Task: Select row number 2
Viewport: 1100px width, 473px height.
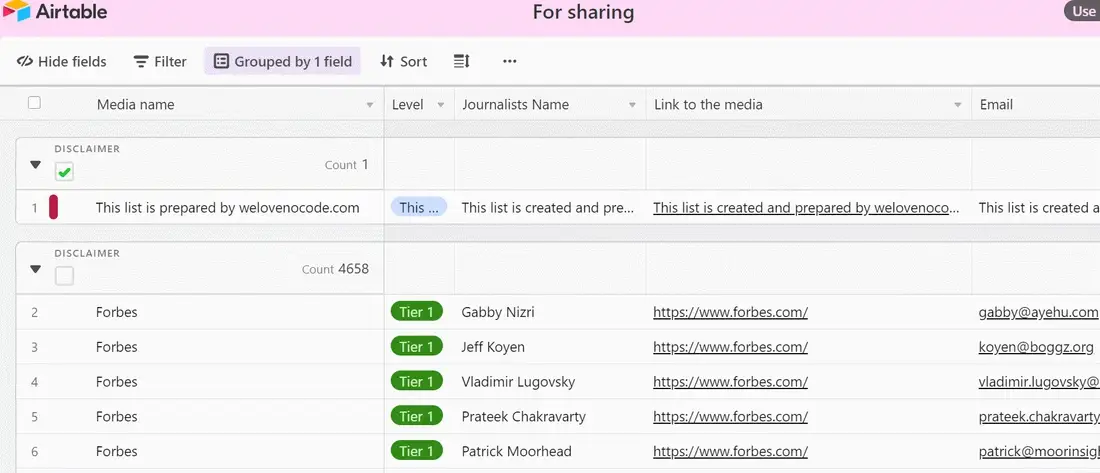Action: click(x=34, y=312)
